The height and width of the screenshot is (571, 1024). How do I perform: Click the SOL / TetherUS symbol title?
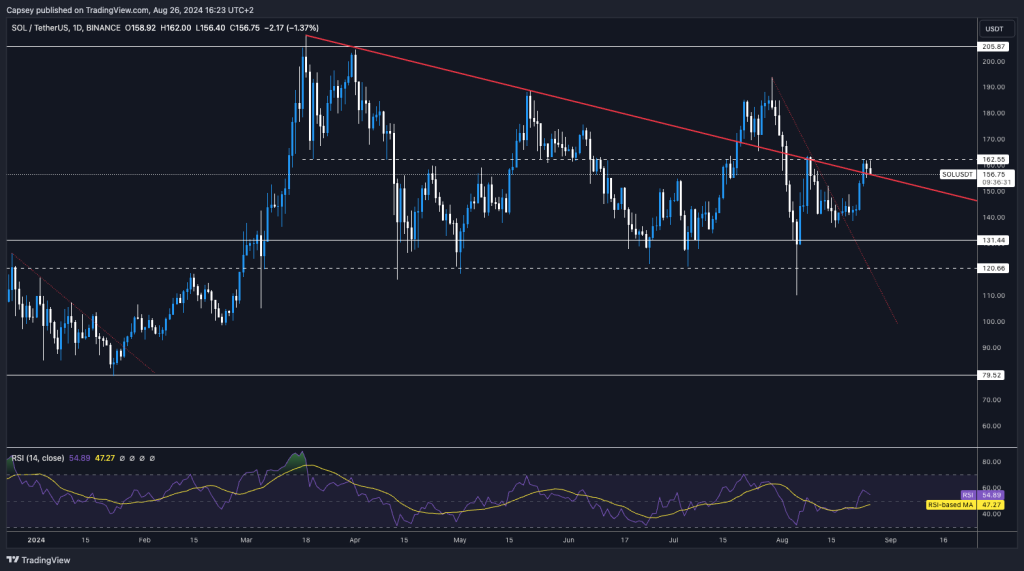50,28
